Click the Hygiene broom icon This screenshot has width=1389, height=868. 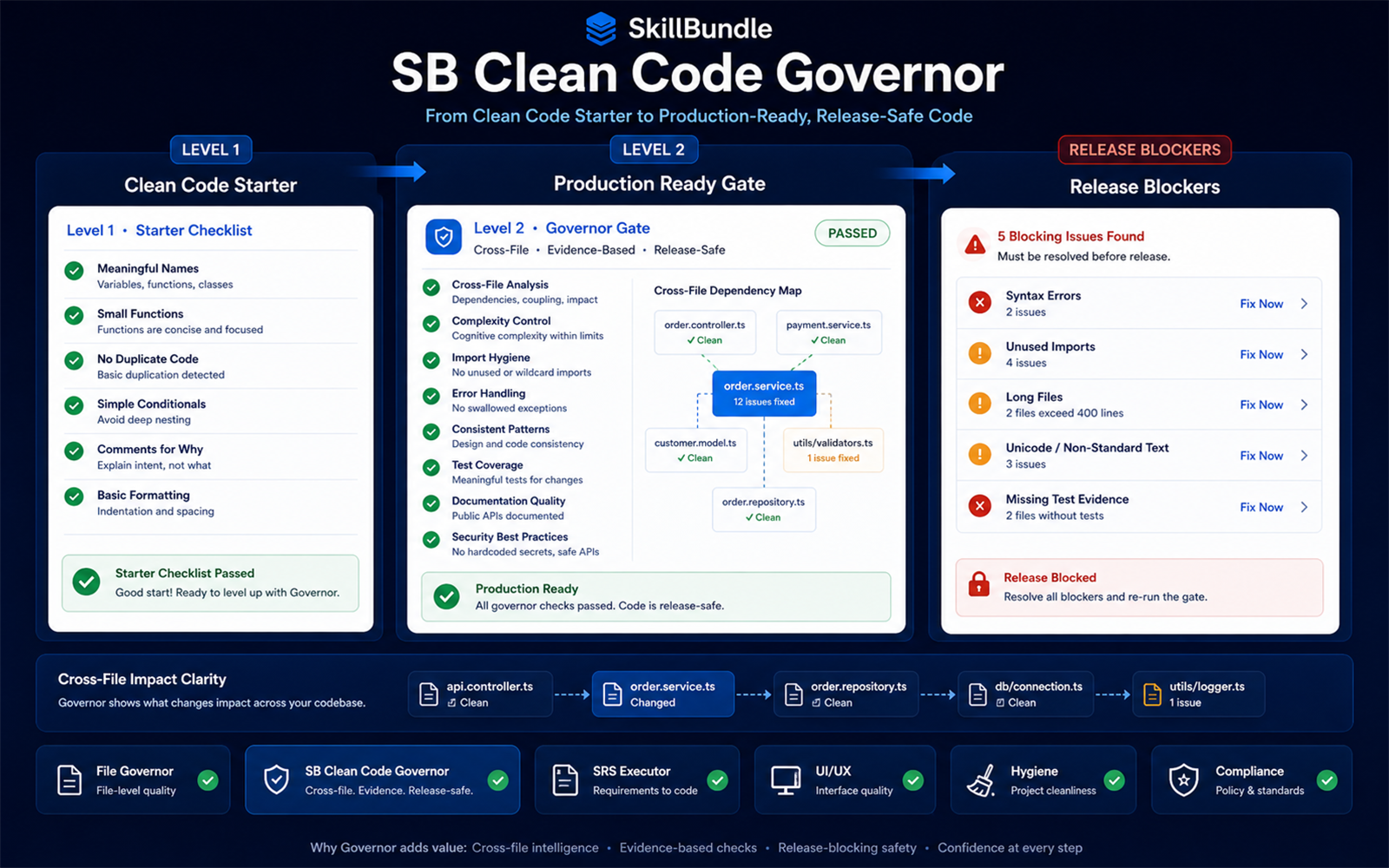(982, 780)
